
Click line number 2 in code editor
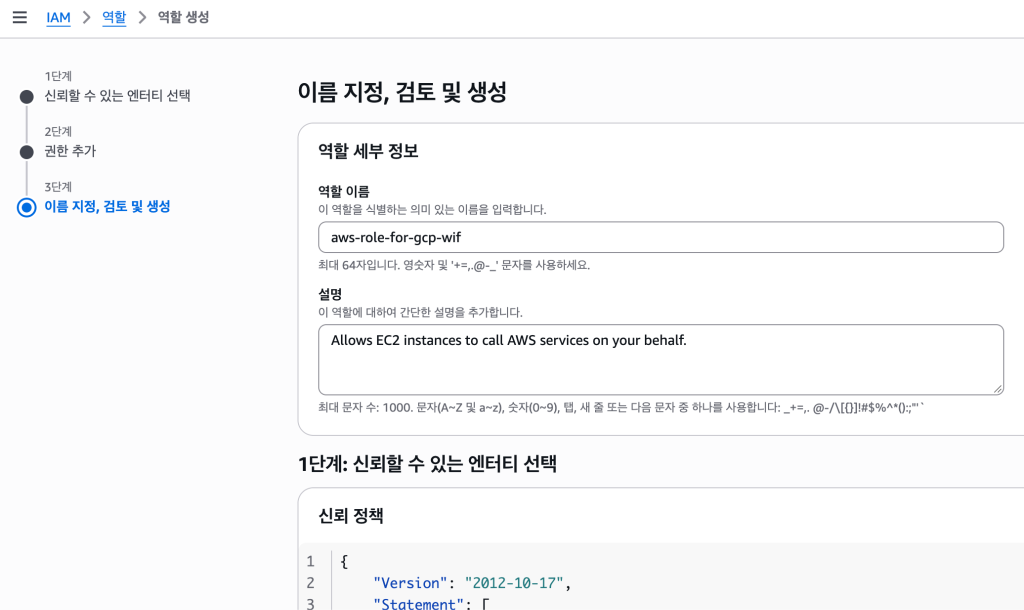(311, 583)
